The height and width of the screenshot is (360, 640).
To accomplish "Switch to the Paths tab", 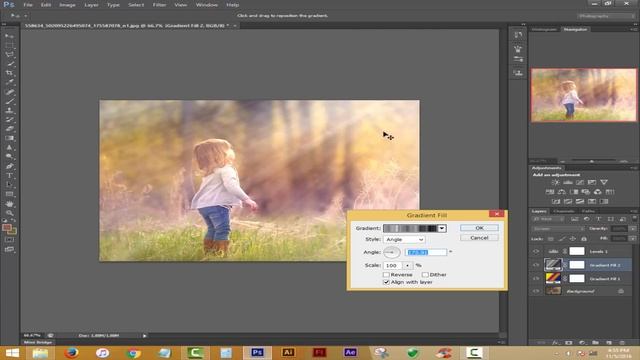I will click(588, 211).
